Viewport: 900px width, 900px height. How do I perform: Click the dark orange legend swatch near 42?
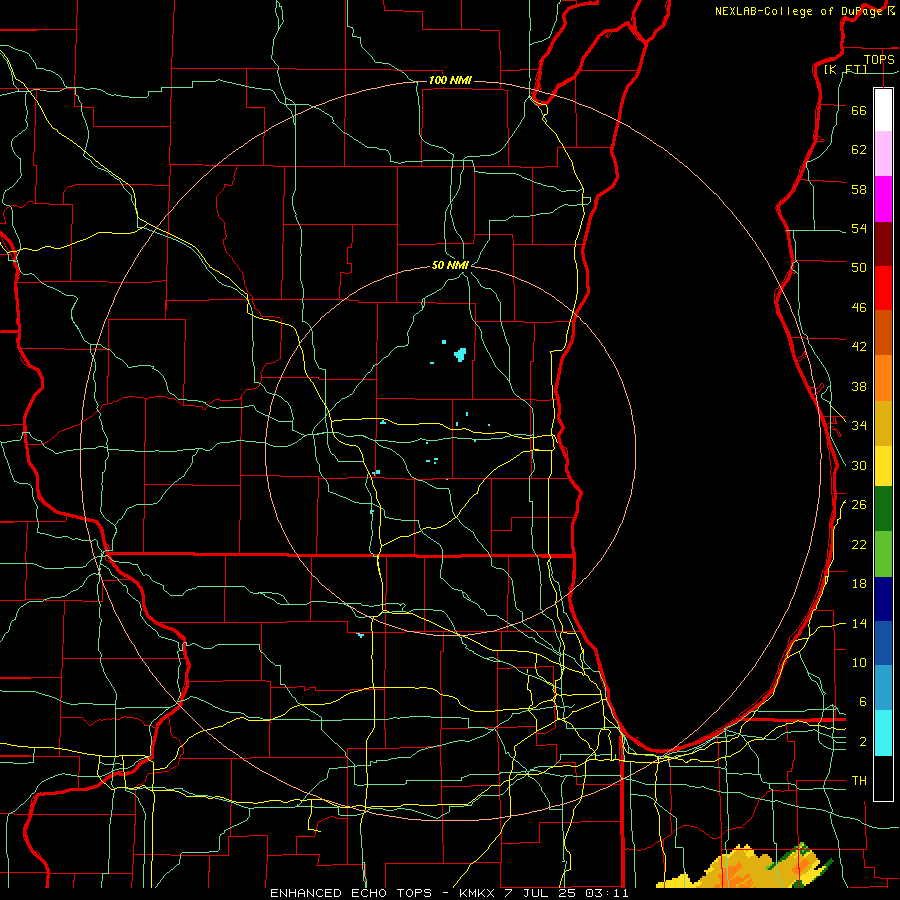pos(883,332)
